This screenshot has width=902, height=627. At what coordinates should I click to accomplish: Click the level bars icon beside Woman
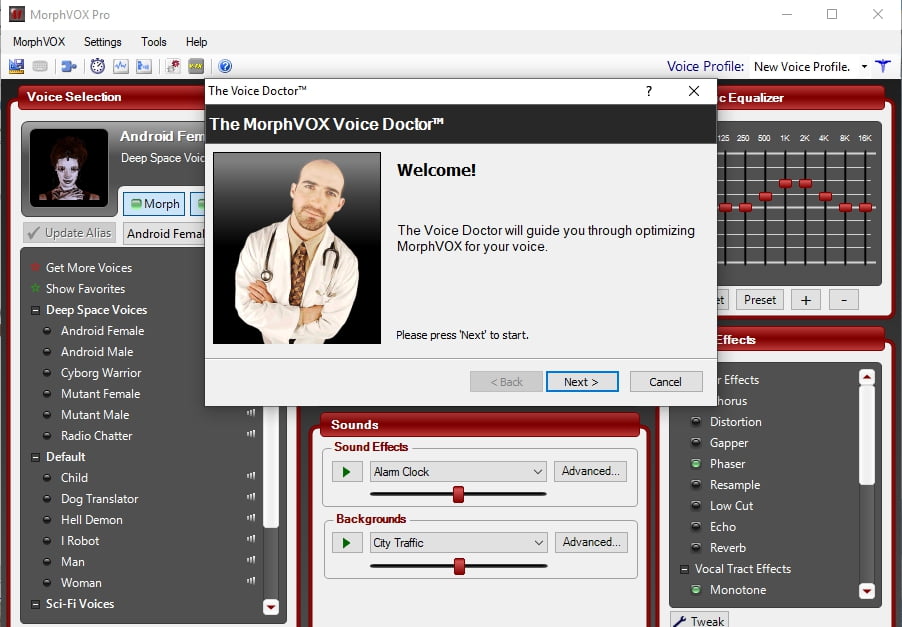tap(251, 580)
